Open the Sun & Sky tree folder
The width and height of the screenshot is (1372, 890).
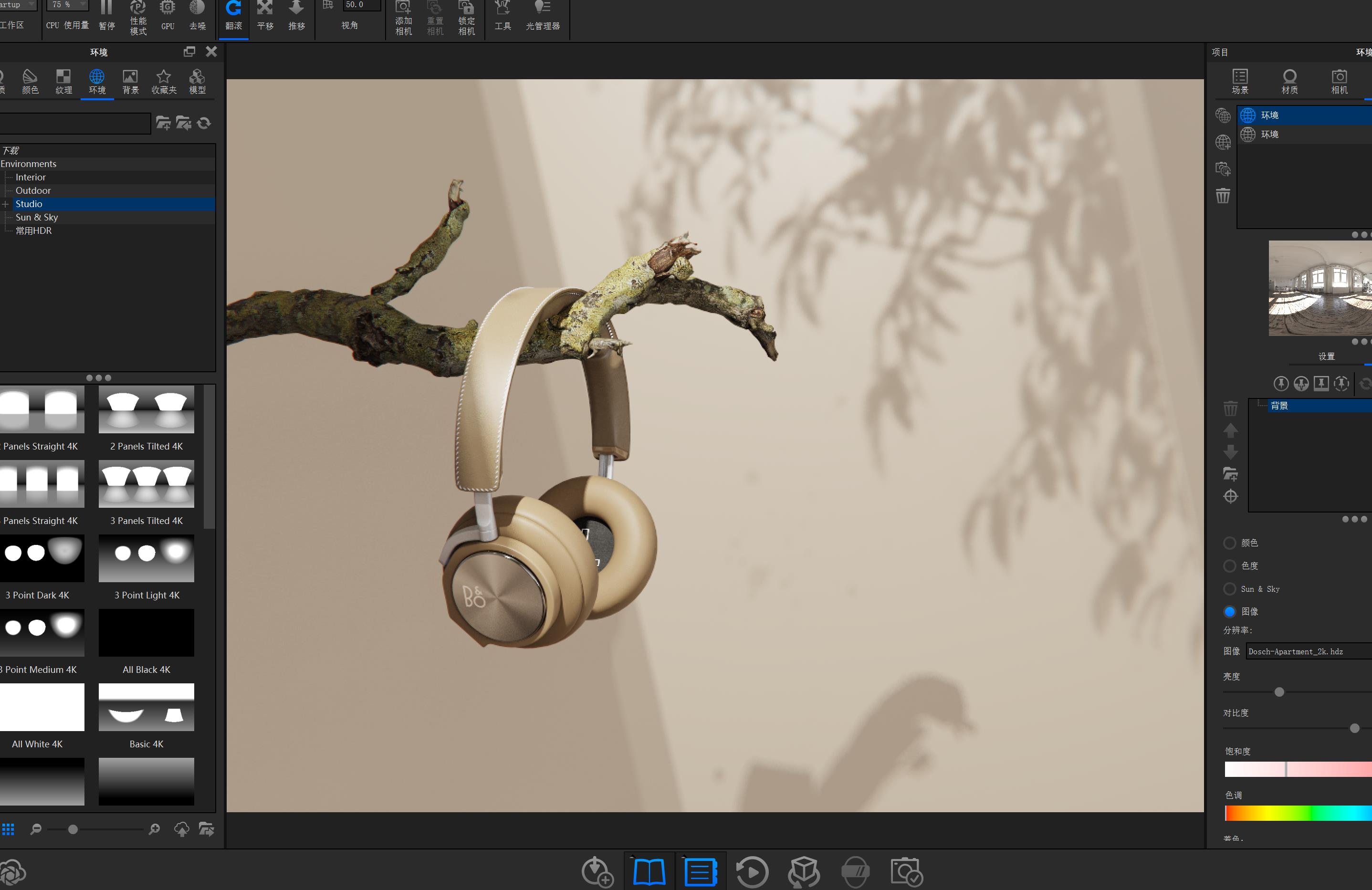[x=36, y=217]
